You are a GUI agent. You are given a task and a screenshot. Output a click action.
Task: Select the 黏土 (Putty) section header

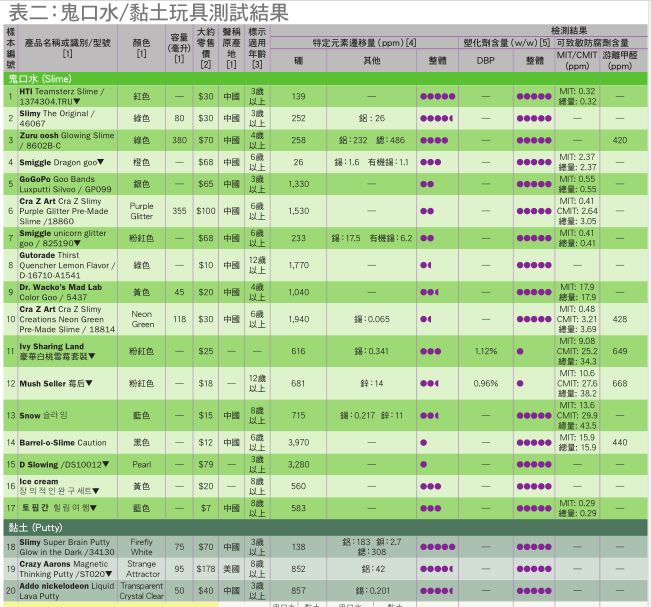pos(326,527)
